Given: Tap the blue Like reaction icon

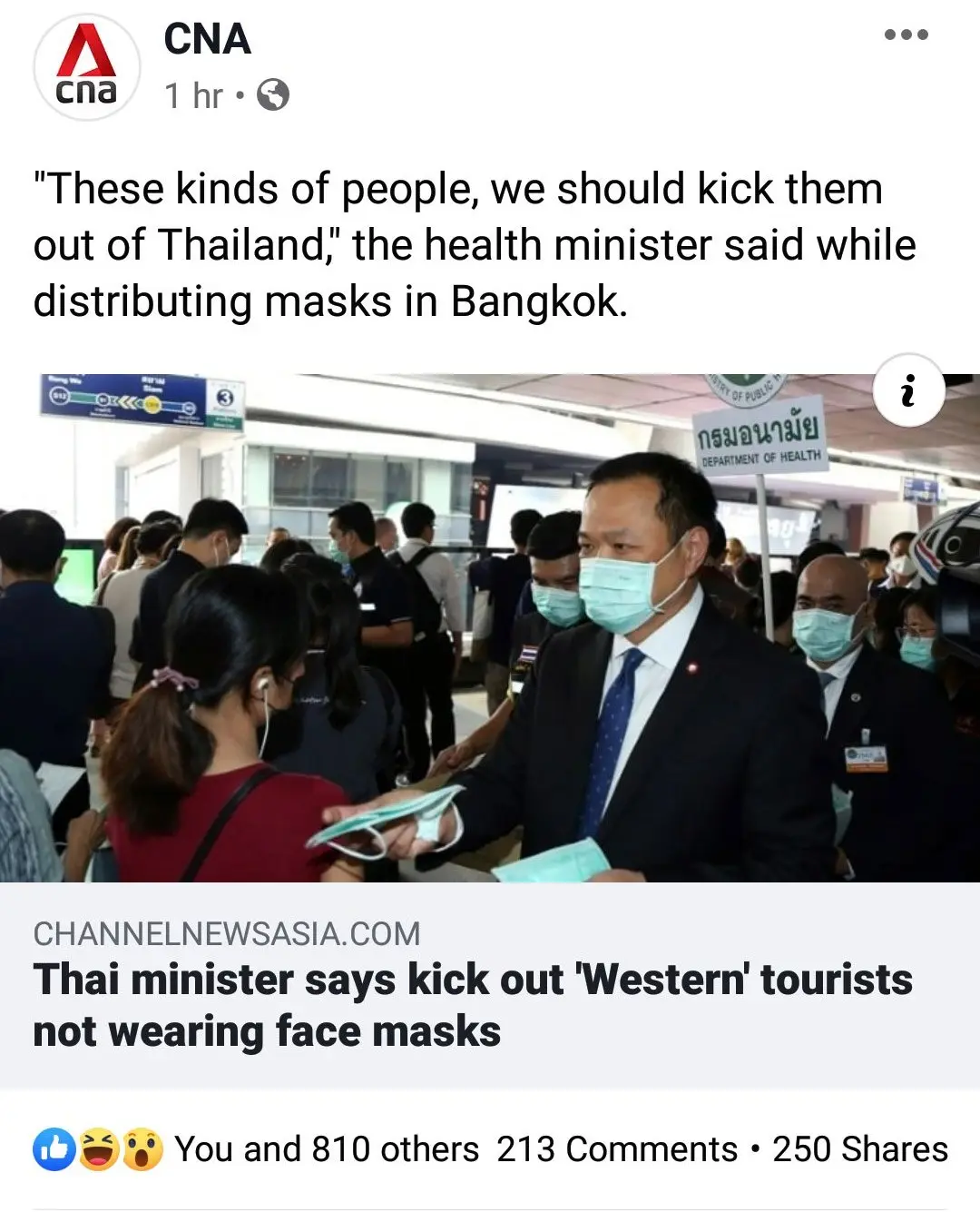Looking at the screenshot, I should [54, 1149].
